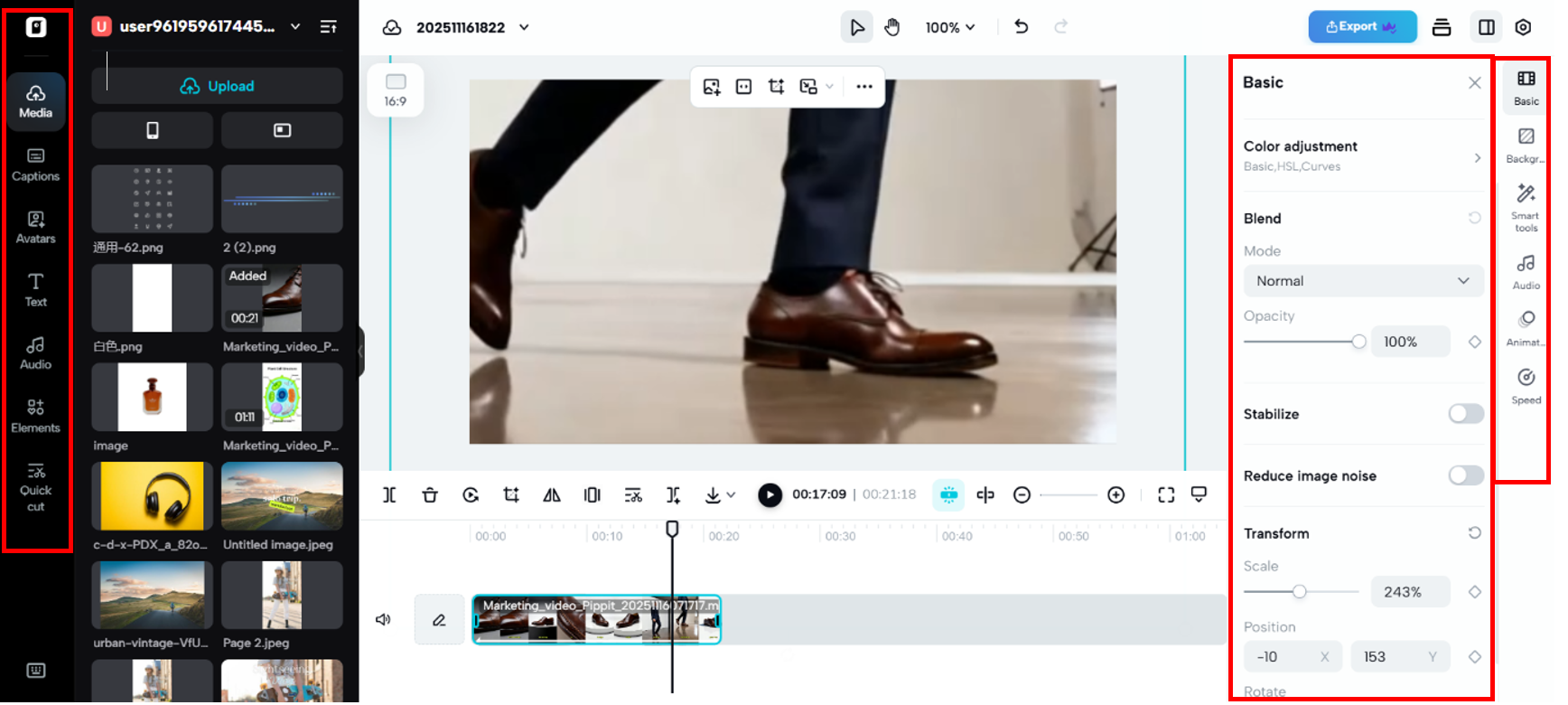1568x705 pixels.
Task: Select the hand pan tool
Action: (892, 27)
